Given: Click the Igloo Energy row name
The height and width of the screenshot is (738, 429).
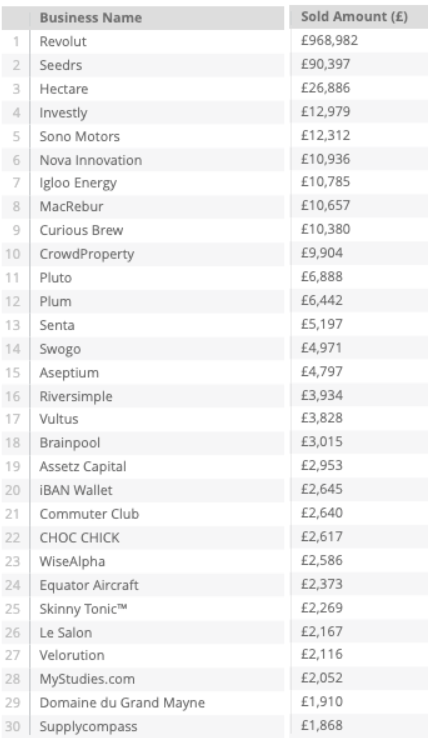Looking at the screenshot, I should (78, 183).
